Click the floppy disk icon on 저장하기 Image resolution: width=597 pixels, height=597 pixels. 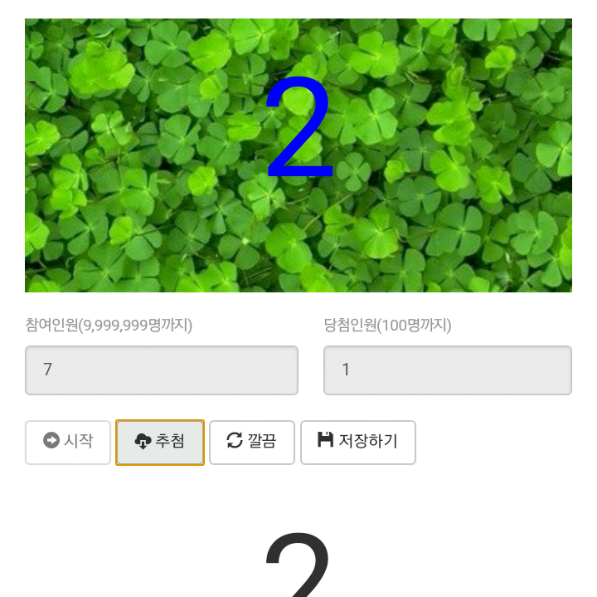pos(326,440)
